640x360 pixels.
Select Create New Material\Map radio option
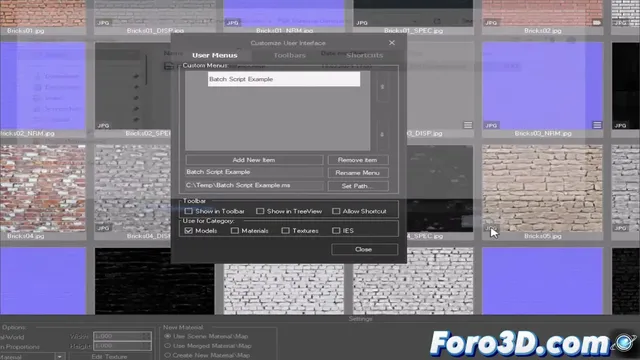pyautogui.click(x=167, y=355)
